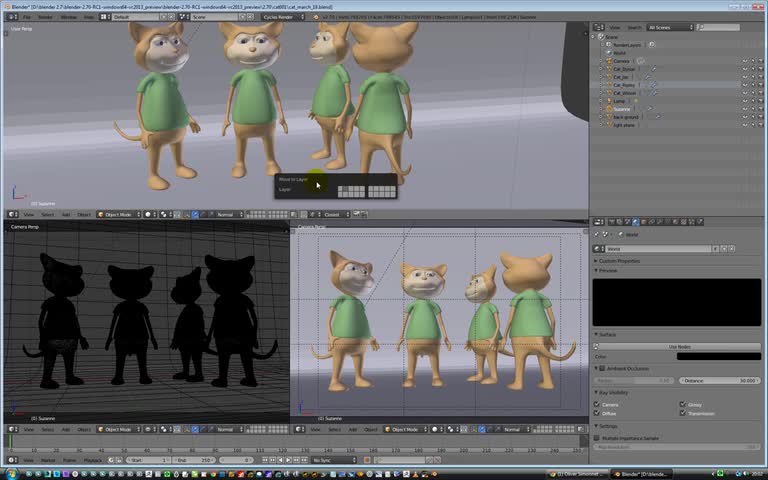Click the World datablock browse icon
Screen dimensions: 768x480
[x=598, y=249]
